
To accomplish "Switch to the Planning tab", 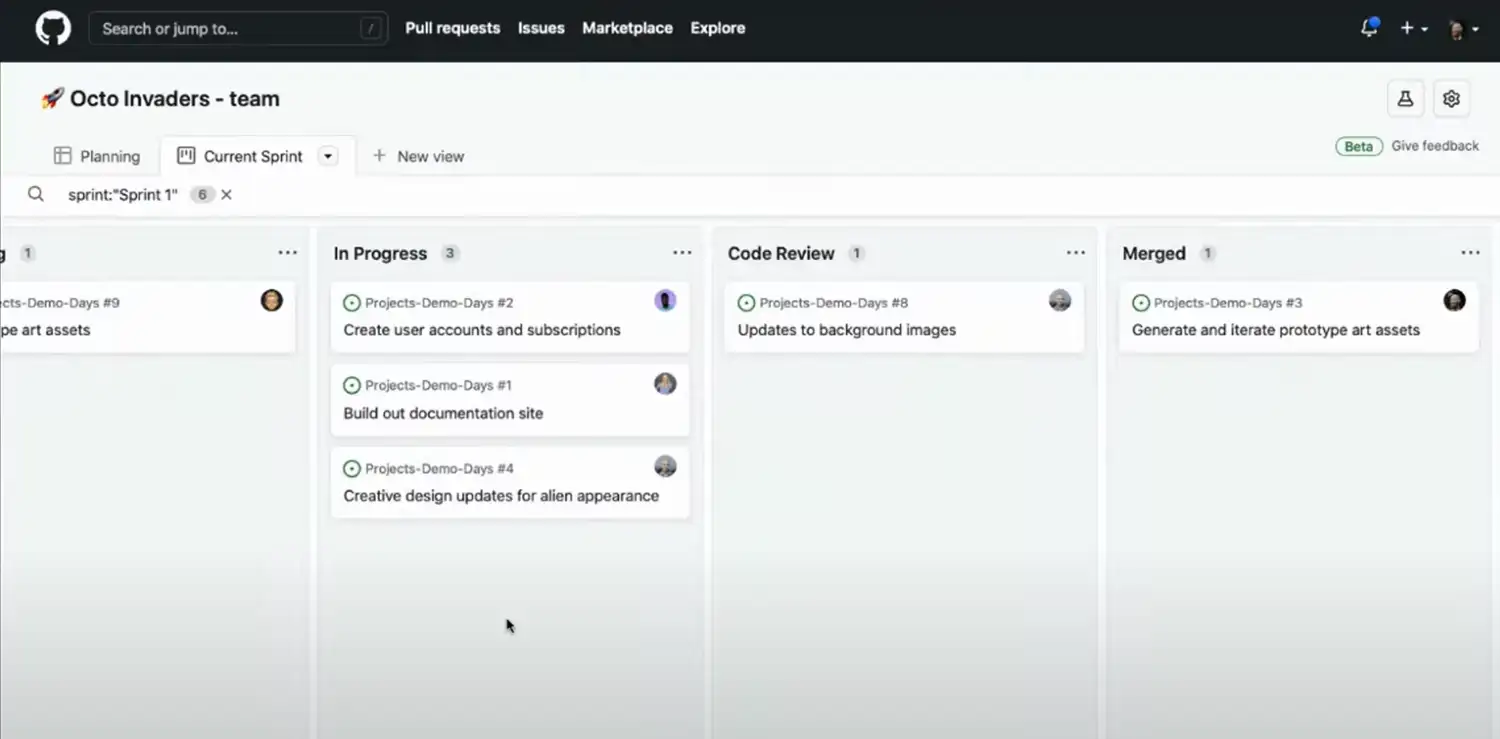I will coord(97,156).
